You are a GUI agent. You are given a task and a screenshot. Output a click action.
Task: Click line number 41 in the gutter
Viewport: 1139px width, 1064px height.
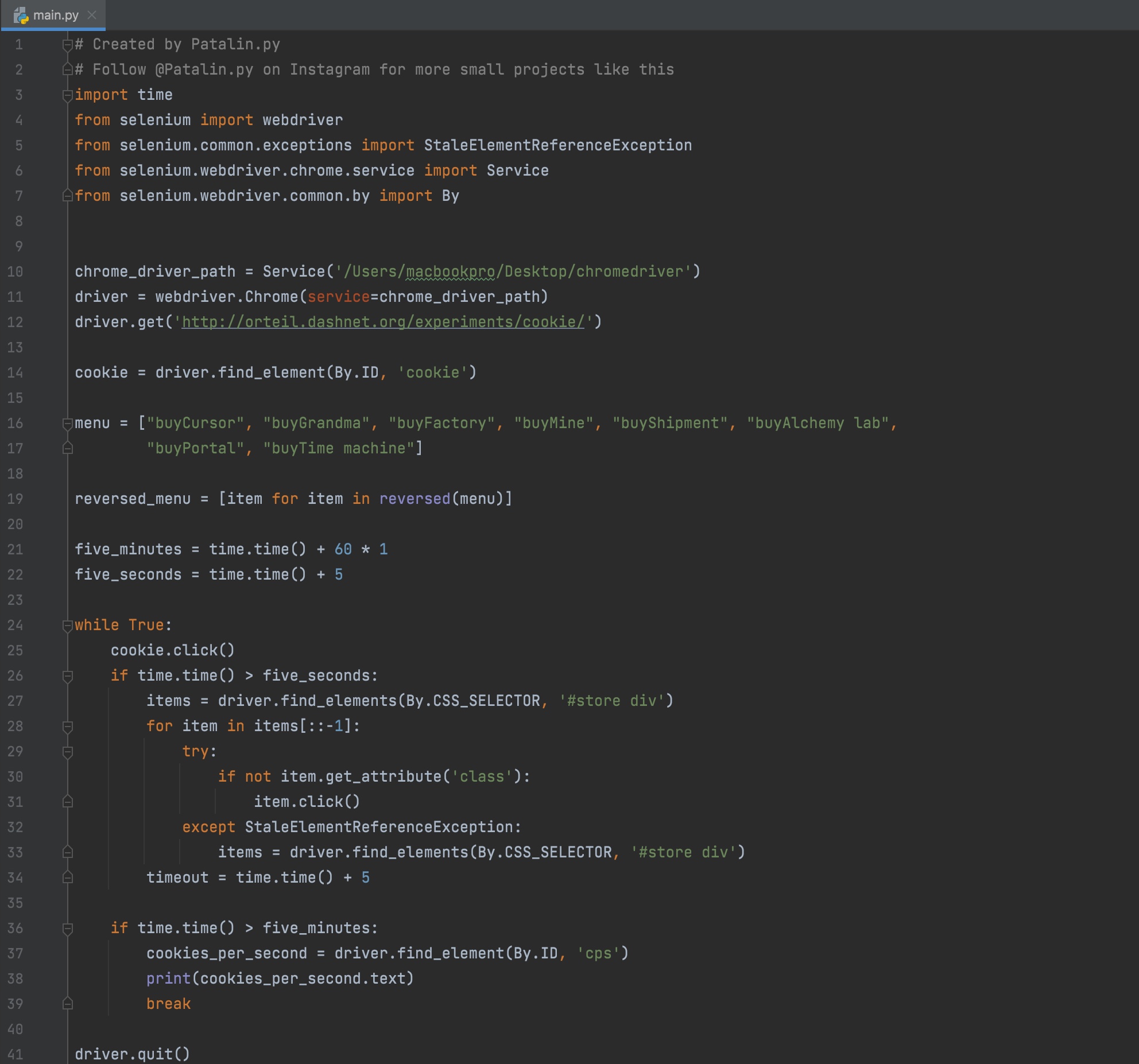[16, 1054]
